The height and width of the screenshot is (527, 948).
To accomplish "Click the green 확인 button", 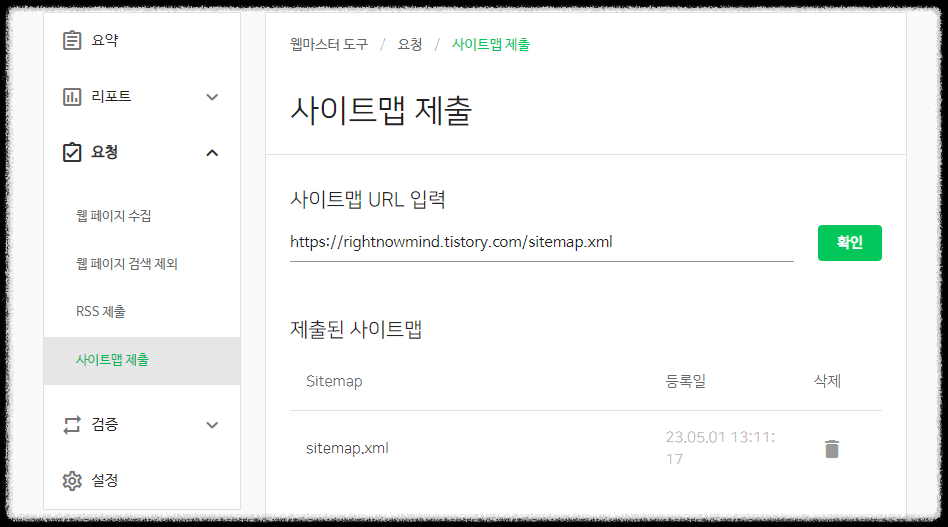I will point(849,243).
